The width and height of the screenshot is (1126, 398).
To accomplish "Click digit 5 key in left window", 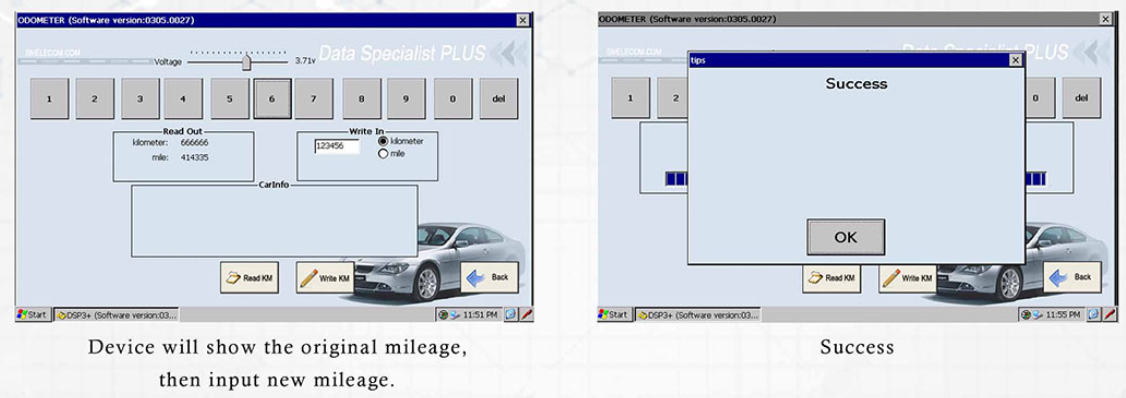I will [x=230, y=98].
